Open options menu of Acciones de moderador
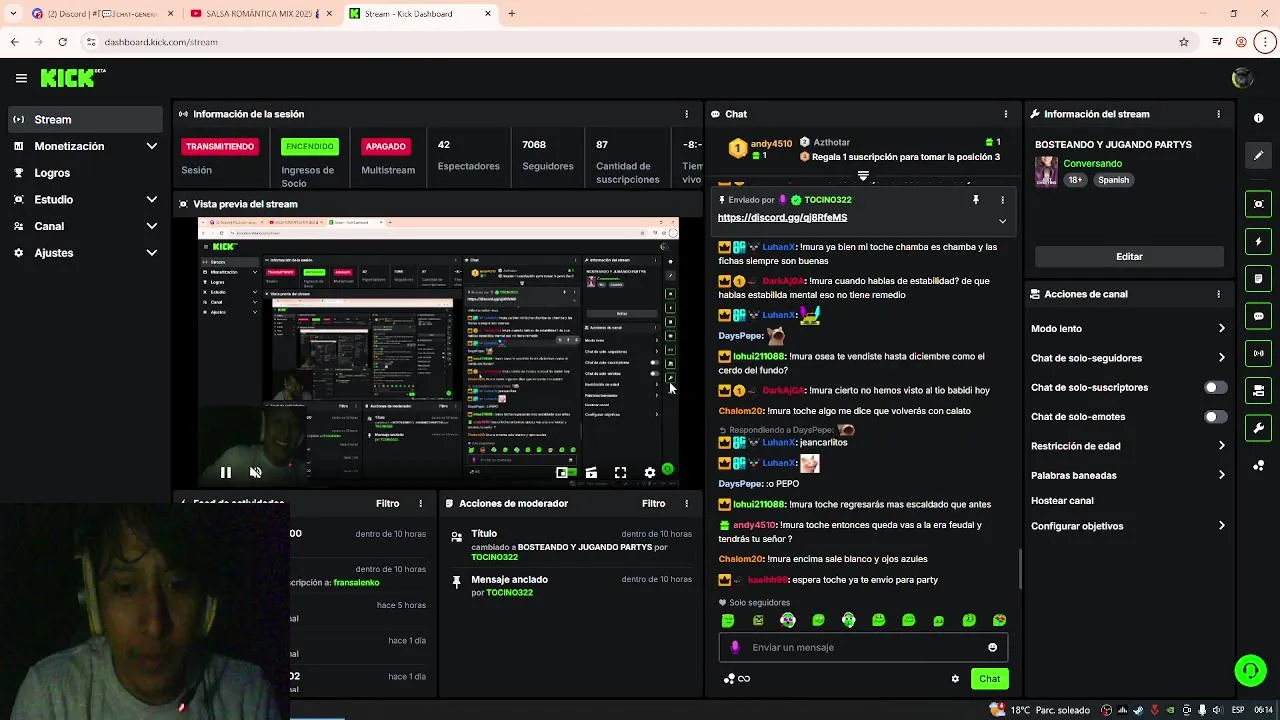 686,504
